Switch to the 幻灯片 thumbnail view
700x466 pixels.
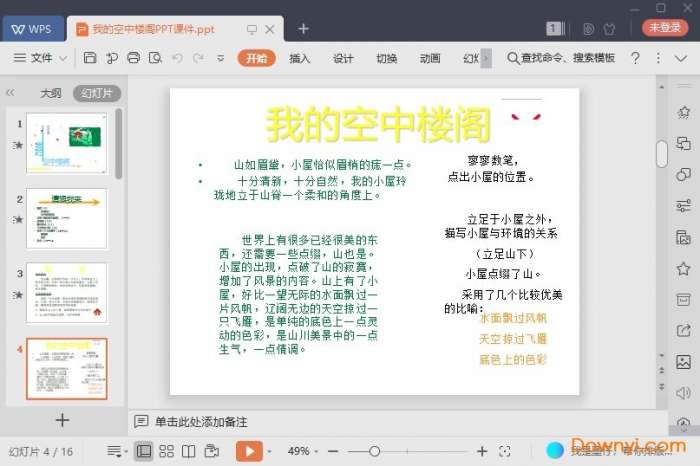[x=97, y=93]
